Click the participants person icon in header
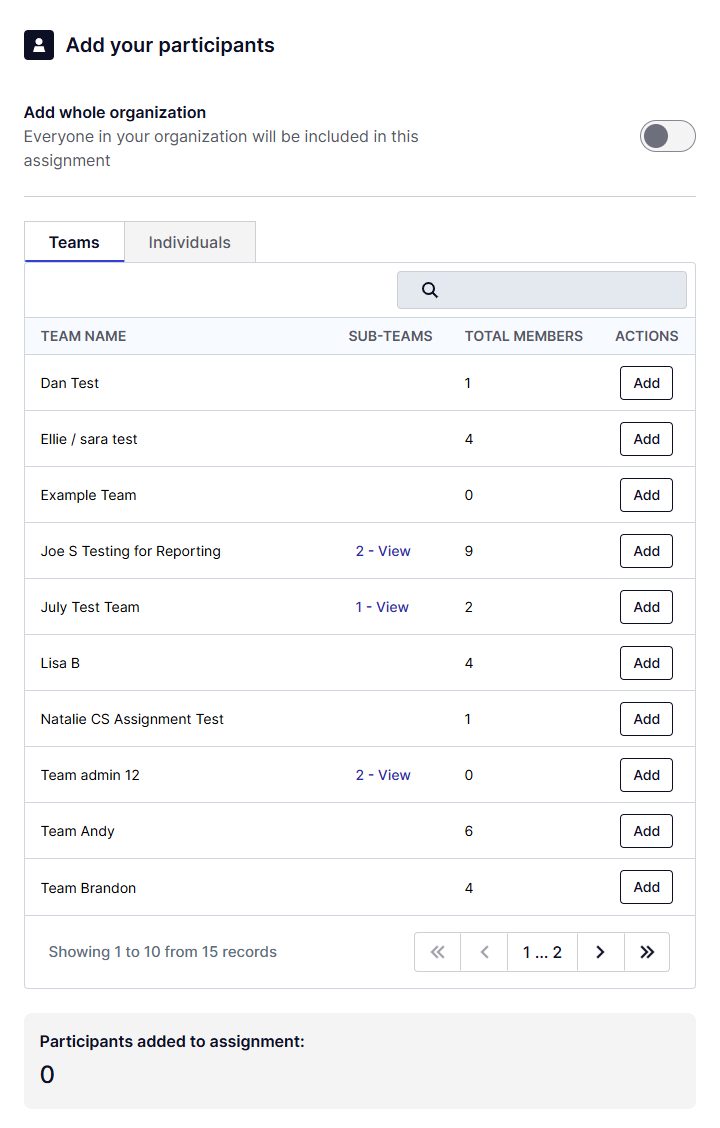 (39, 45)
